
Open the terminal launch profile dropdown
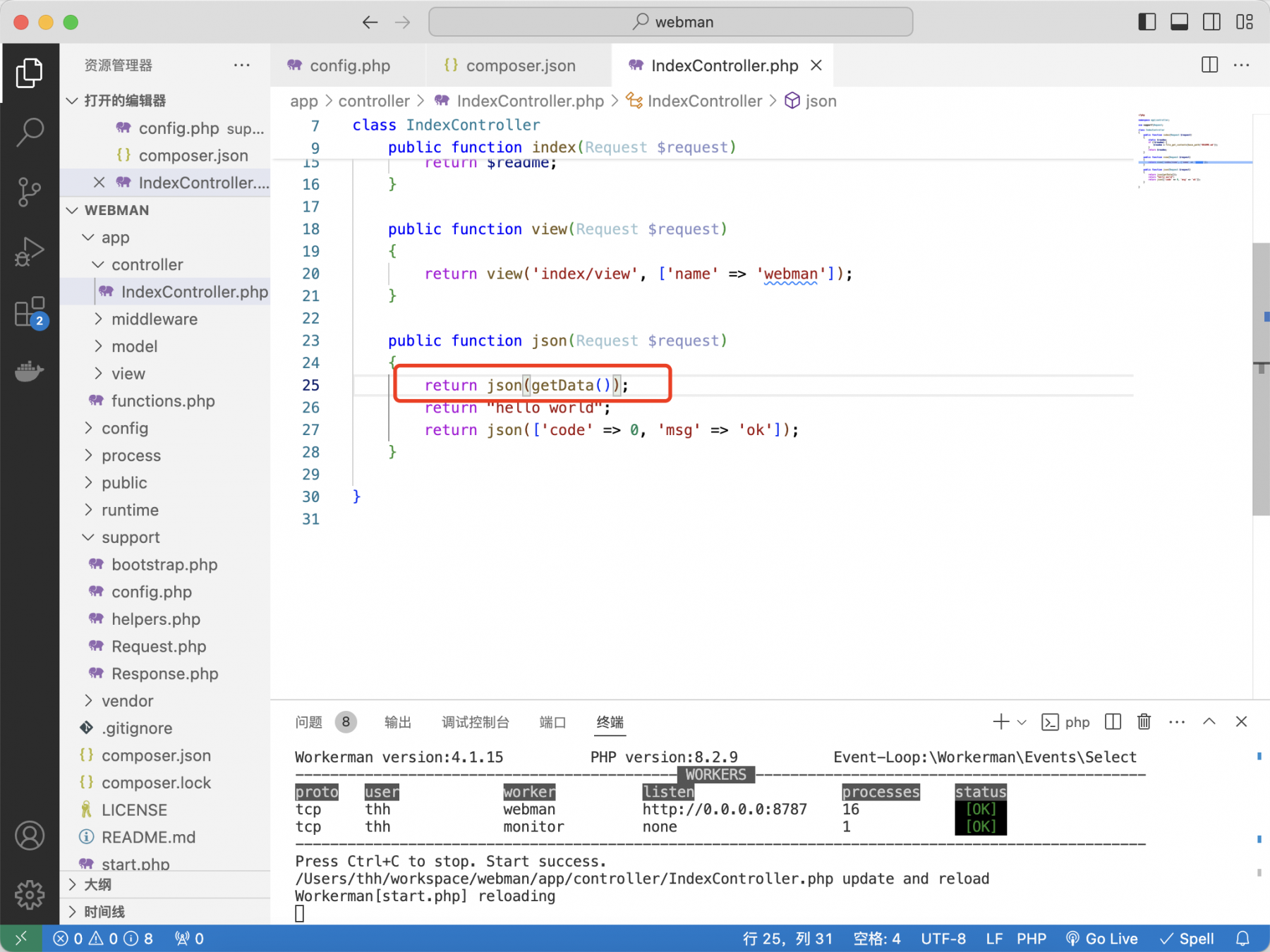coord(1021,722)
